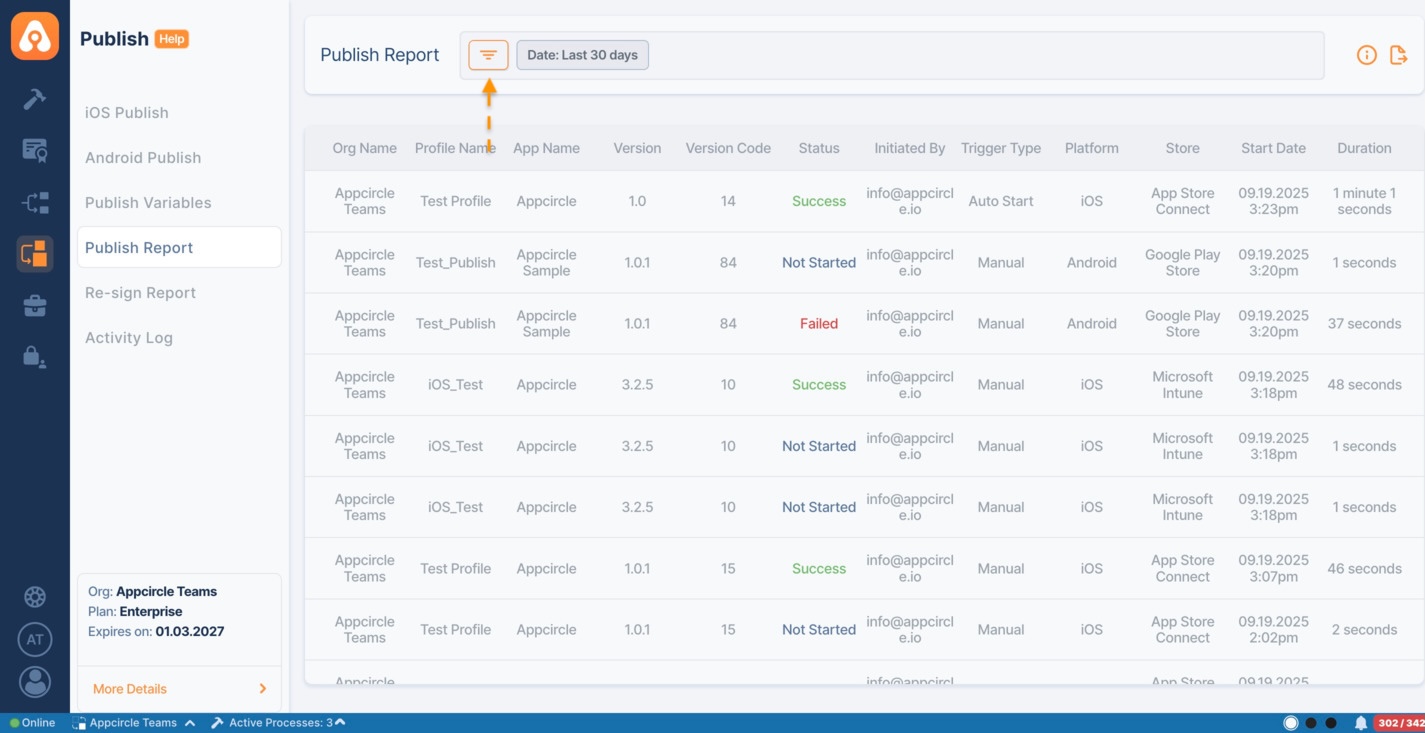Viewport: 1425px width, 733px height.
Task: Select the white theme circle toggle
Action: (x=1291, y=723)
